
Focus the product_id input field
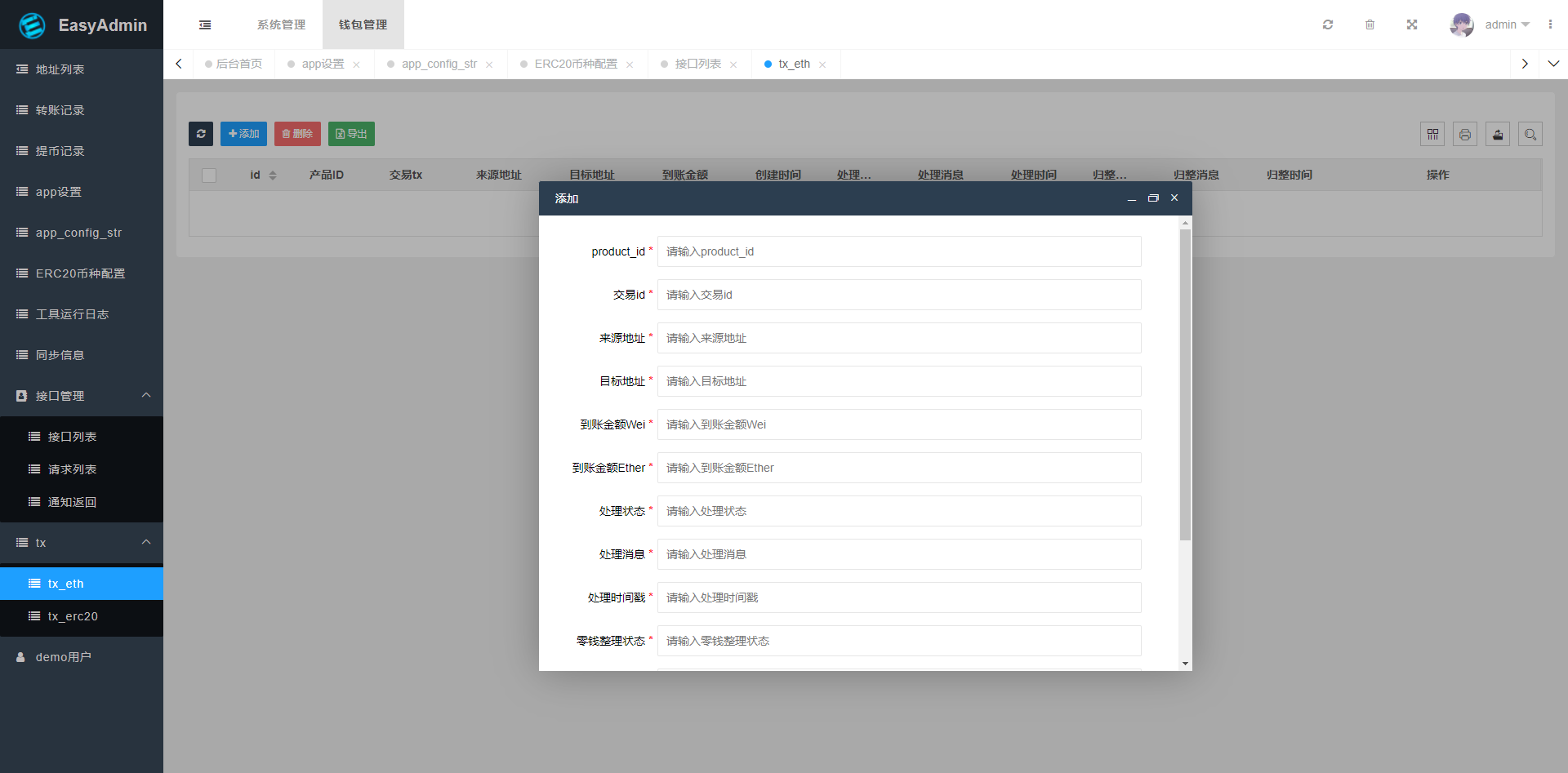click(899, 251)
